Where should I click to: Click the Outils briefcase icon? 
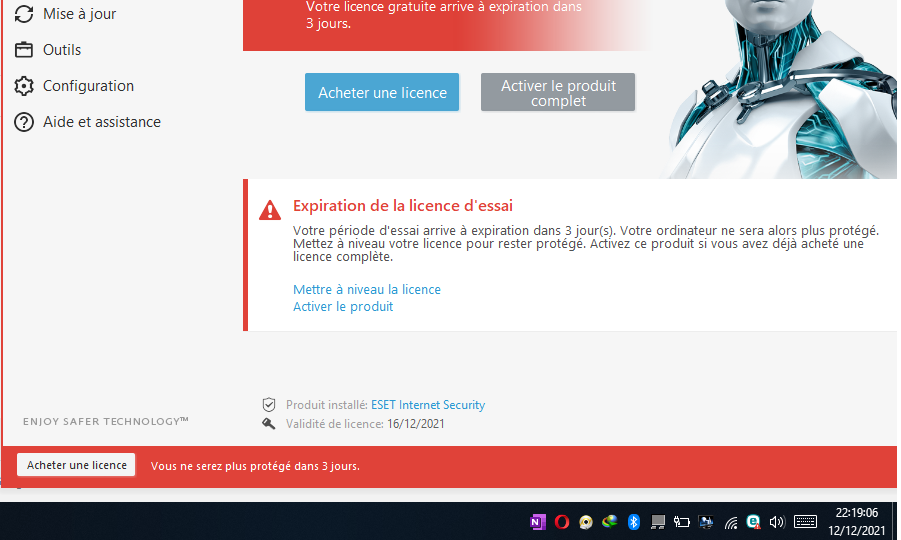pyautogui.click(x=24, y=50)
